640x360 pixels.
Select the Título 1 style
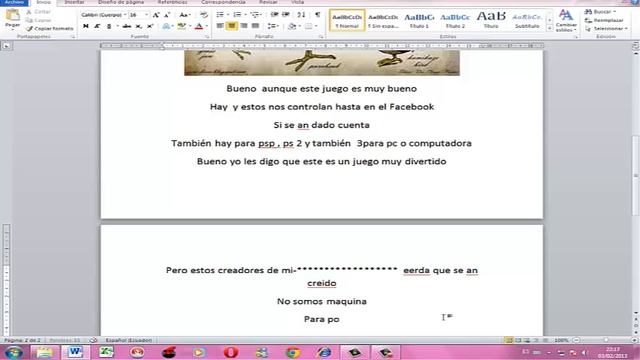[419, 20]
